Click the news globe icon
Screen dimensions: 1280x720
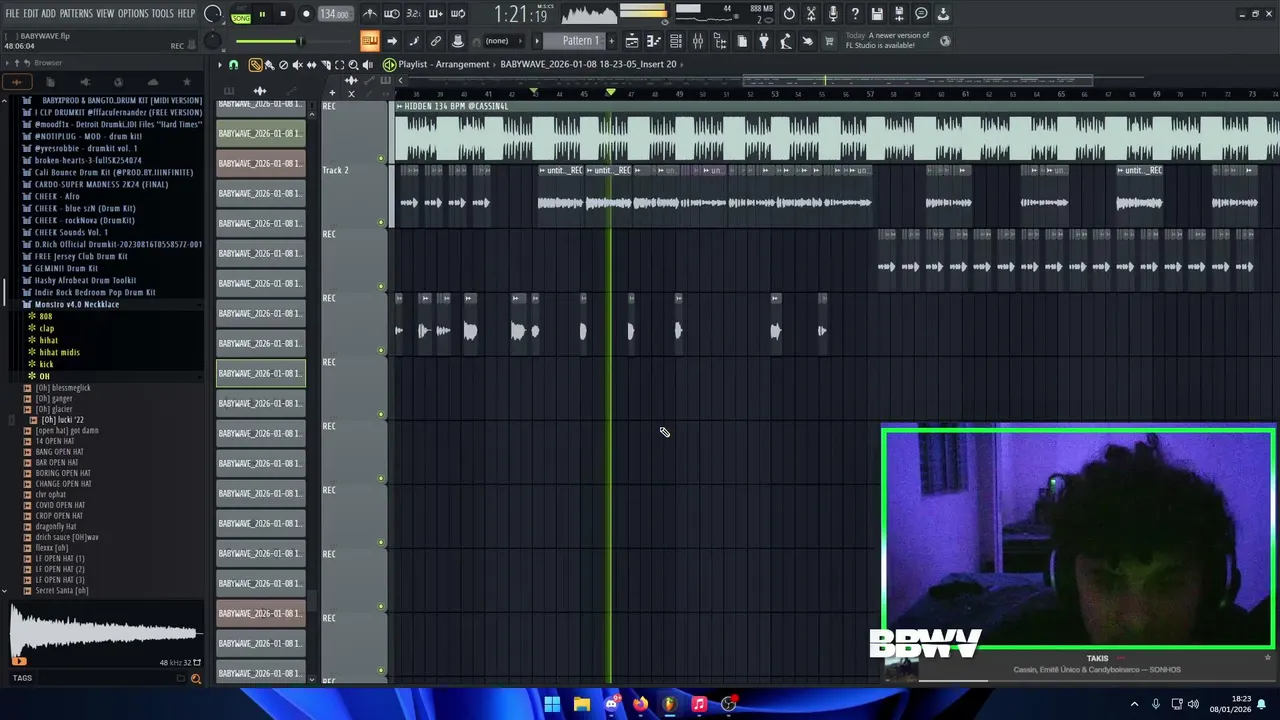945,41
